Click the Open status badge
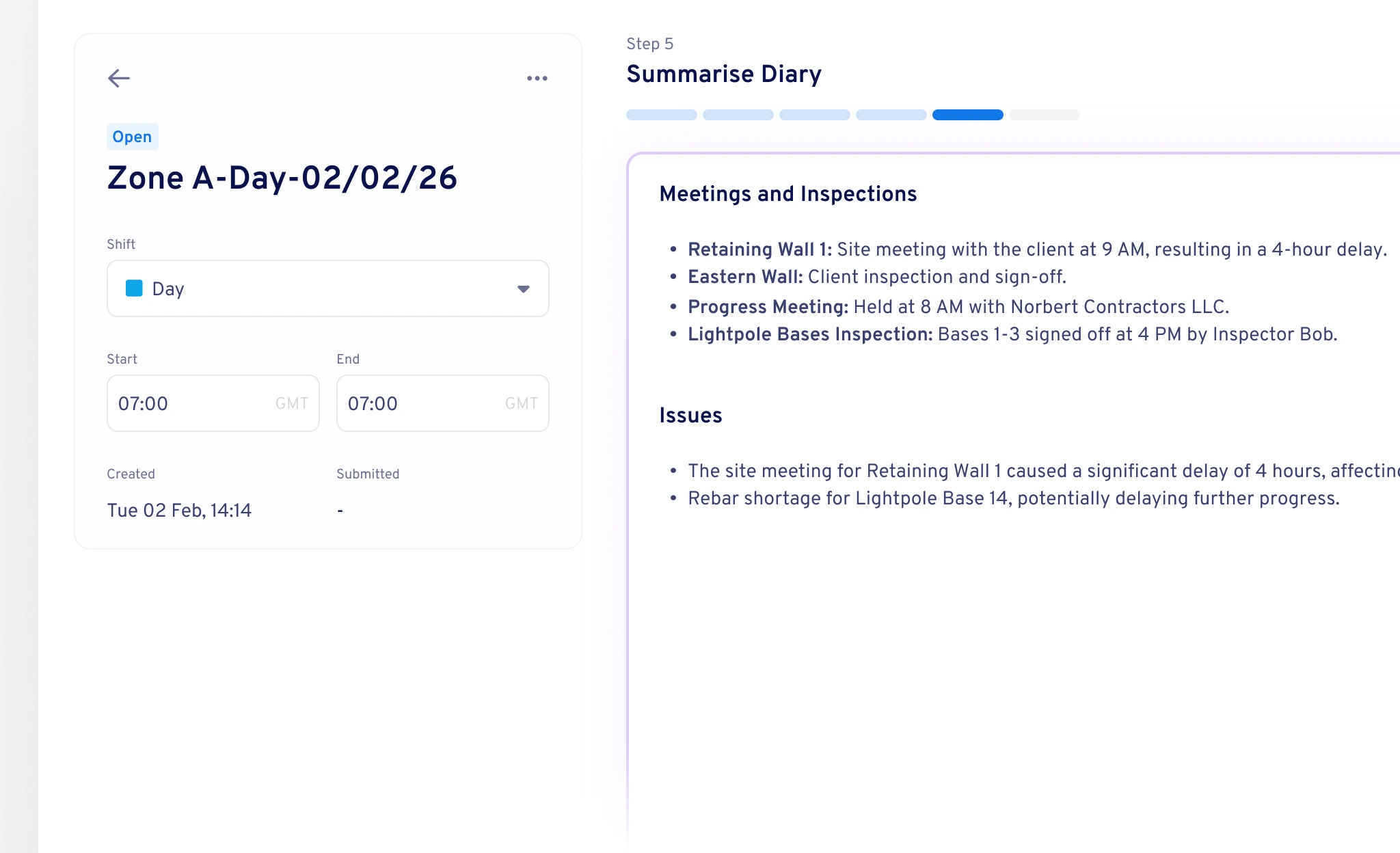Screen dimensions: 1400x853 point(133,137)
